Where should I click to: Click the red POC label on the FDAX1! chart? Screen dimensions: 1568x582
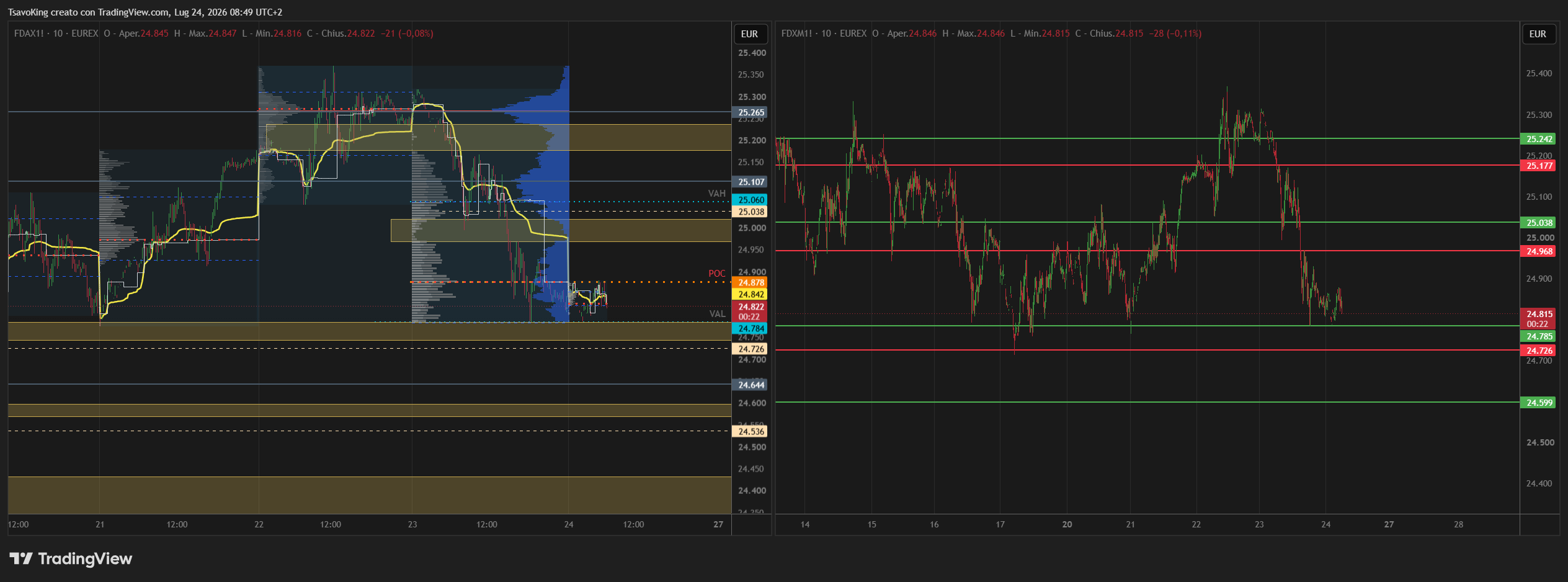coord(717,274)
